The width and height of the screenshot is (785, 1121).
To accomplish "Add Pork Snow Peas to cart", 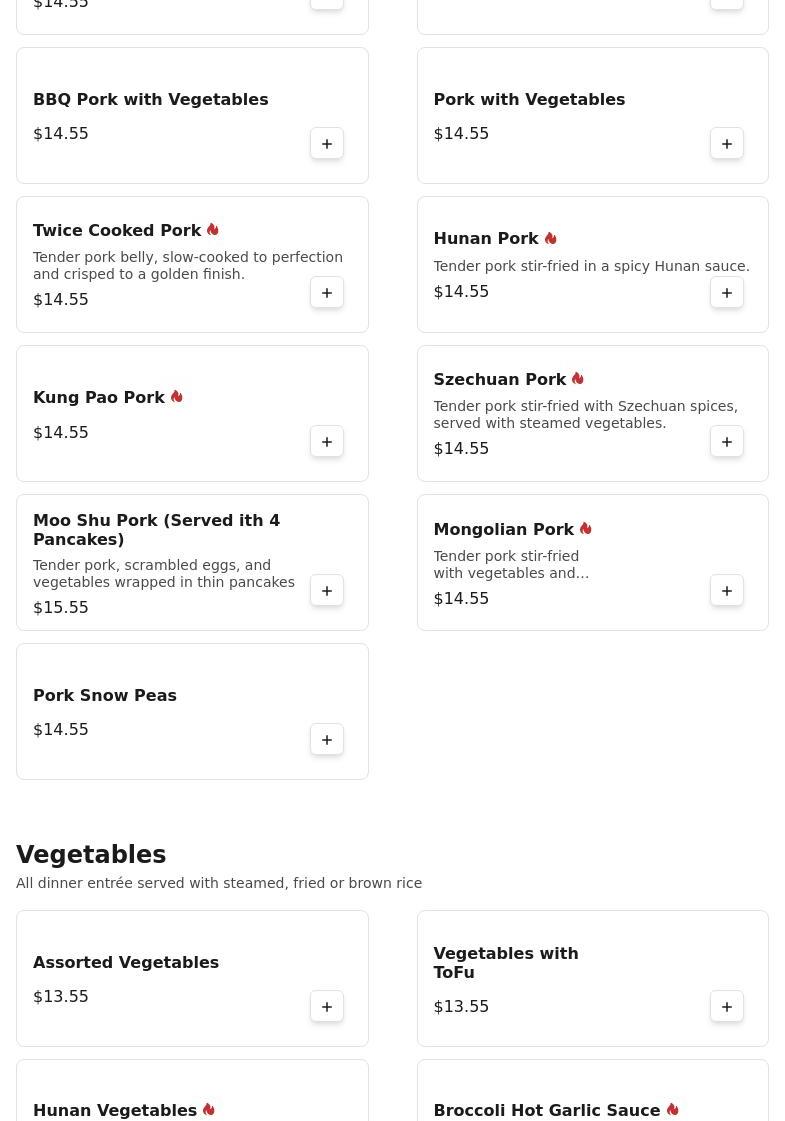I will (x=327, y=740).
